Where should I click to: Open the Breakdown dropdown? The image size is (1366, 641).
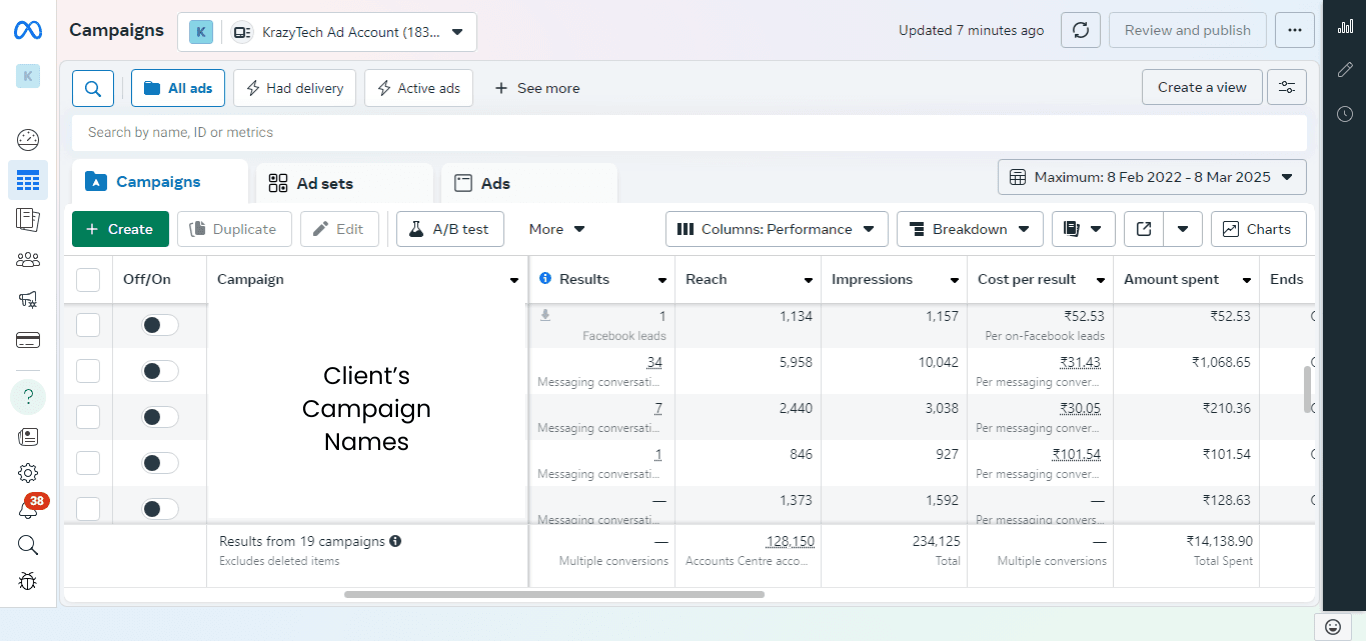tap(969, 229)
